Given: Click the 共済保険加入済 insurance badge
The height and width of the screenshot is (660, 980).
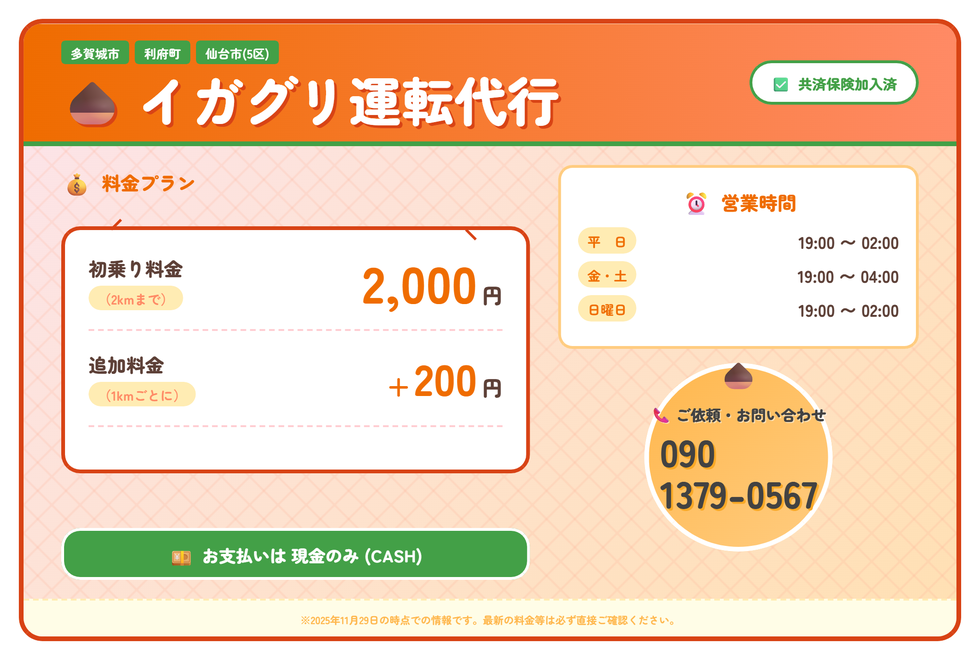Looking at the screenshot, I should point(834,84).
